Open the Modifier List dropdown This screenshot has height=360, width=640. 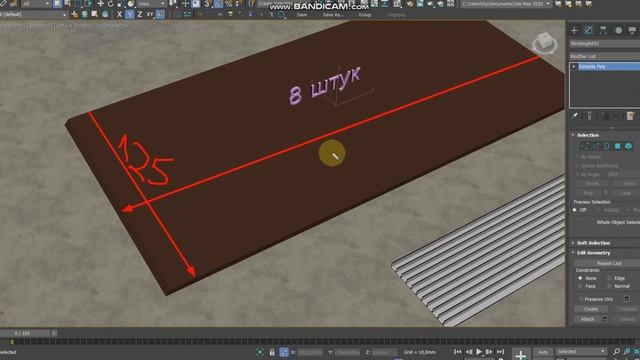[605, 56]
